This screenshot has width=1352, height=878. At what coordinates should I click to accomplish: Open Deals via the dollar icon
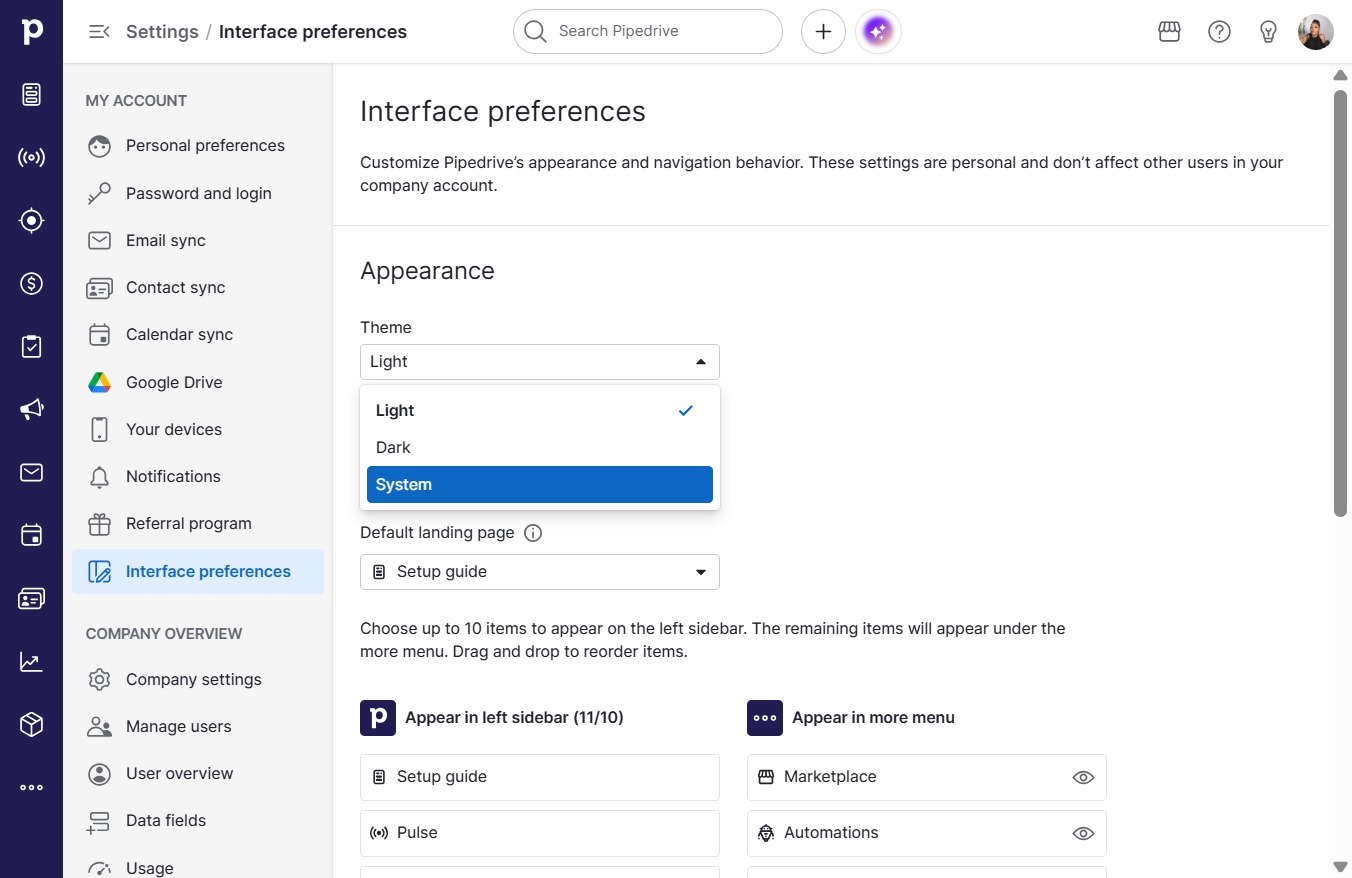point(32,284)
